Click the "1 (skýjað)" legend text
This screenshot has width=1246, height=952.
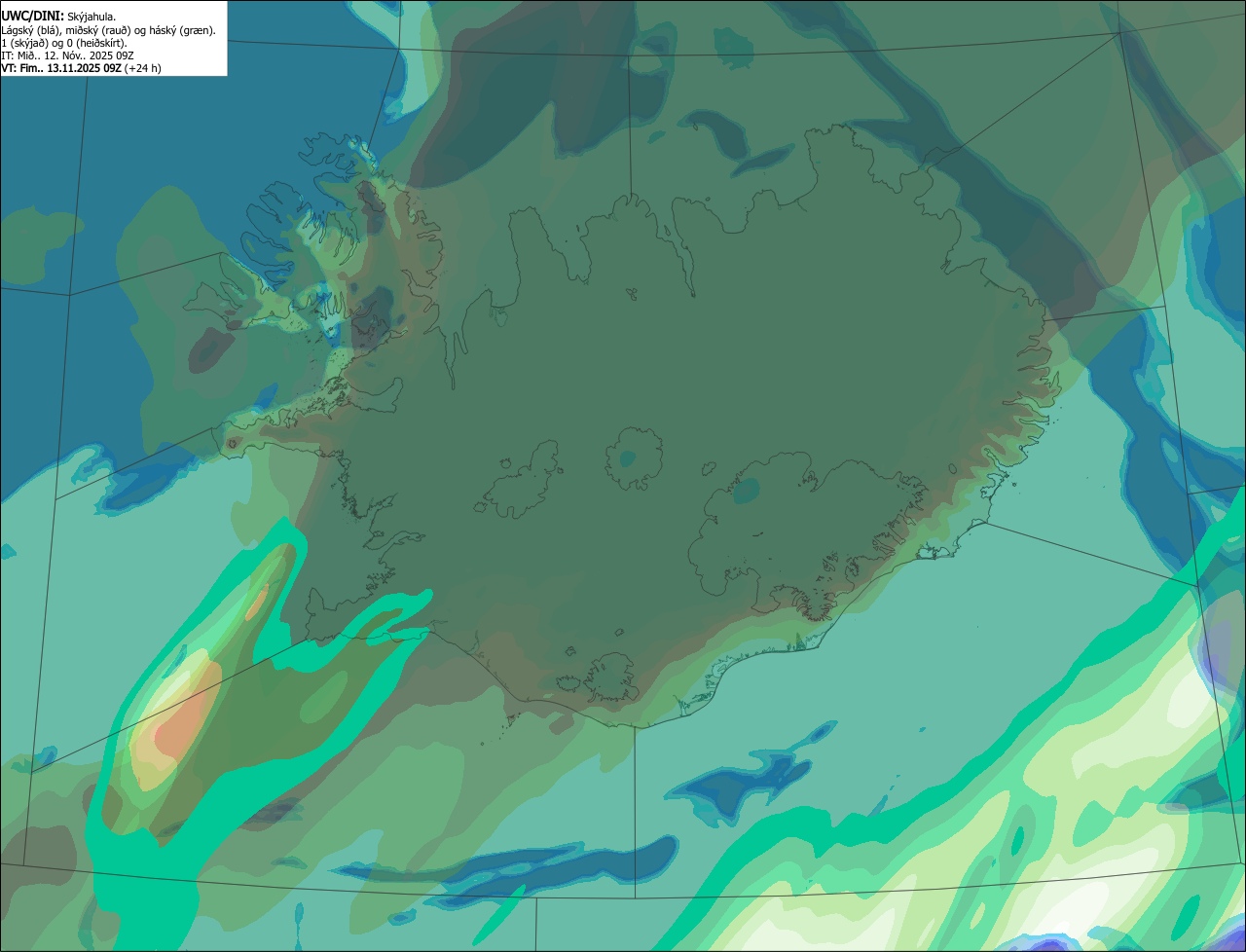coord(24,43)
